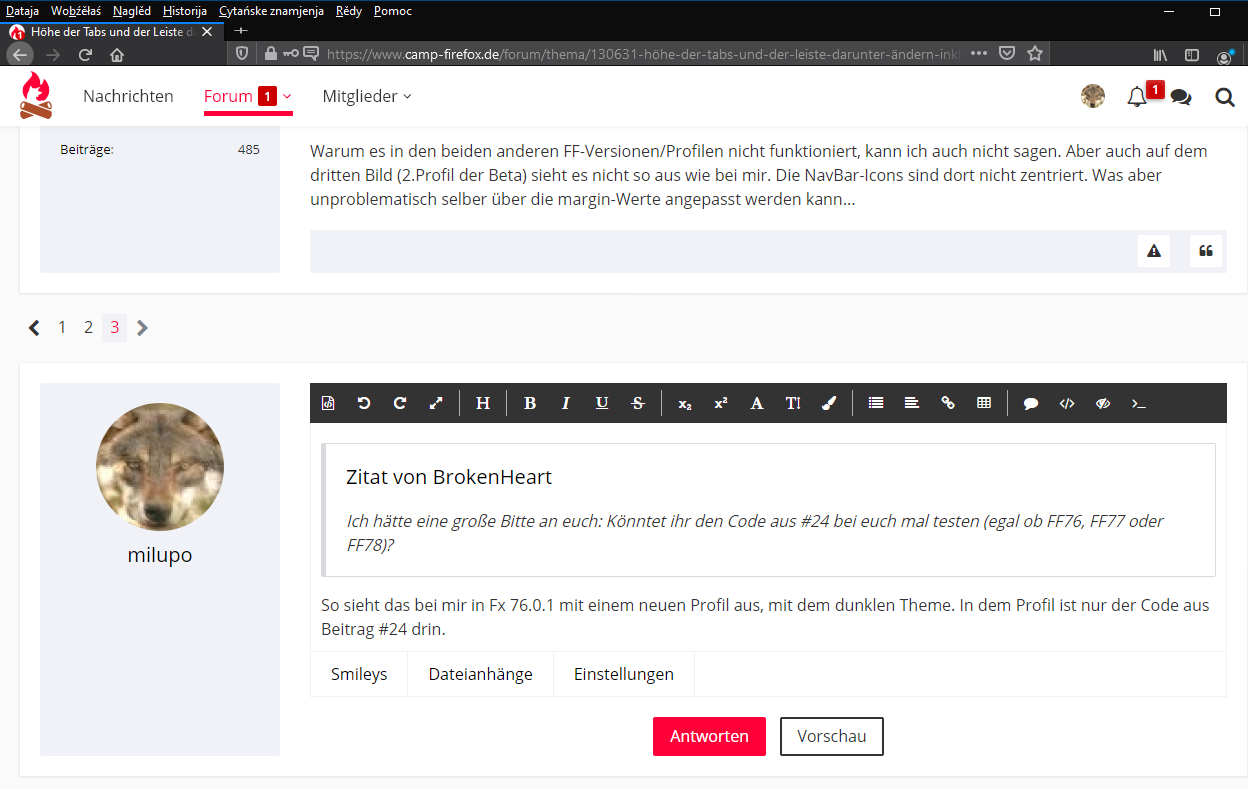Viewport: 1248px width, 789px height.
Task: Insert a spoiler with the crossed-eye icon
Action: [x=1103, y=403]
